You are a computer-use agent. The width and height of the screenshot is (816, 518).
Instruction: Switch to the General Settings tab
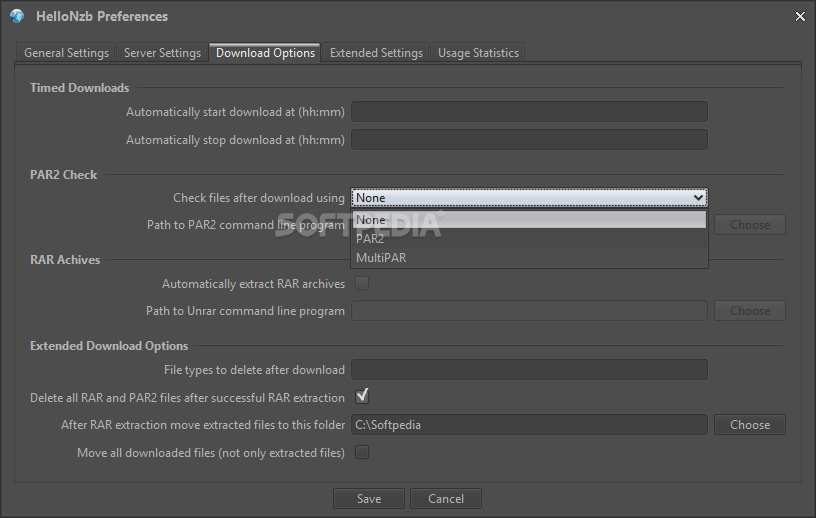(66, 53)
